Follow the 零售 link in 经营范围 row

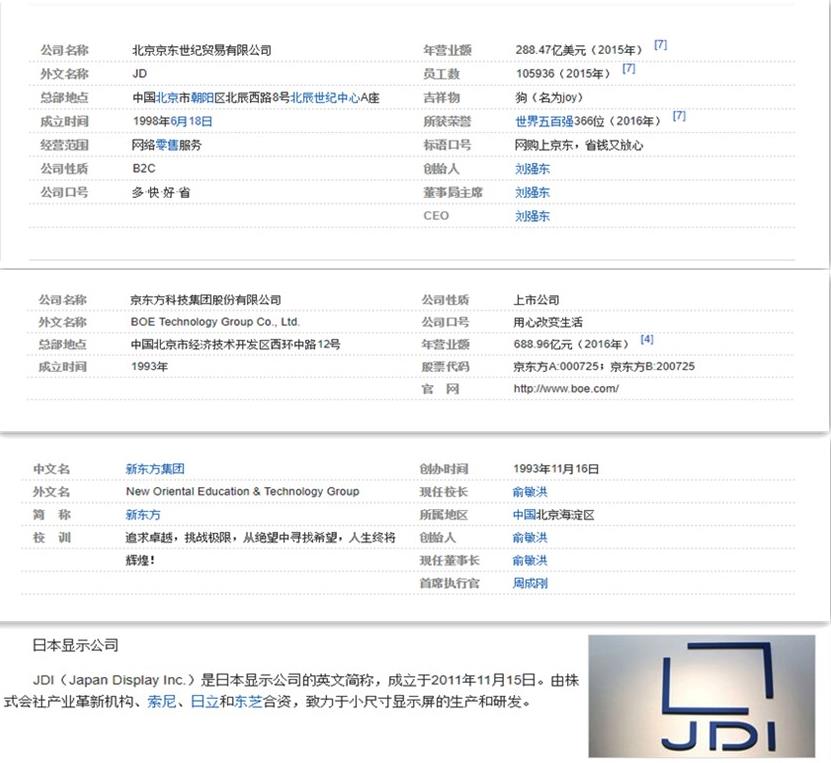(167, 145)
